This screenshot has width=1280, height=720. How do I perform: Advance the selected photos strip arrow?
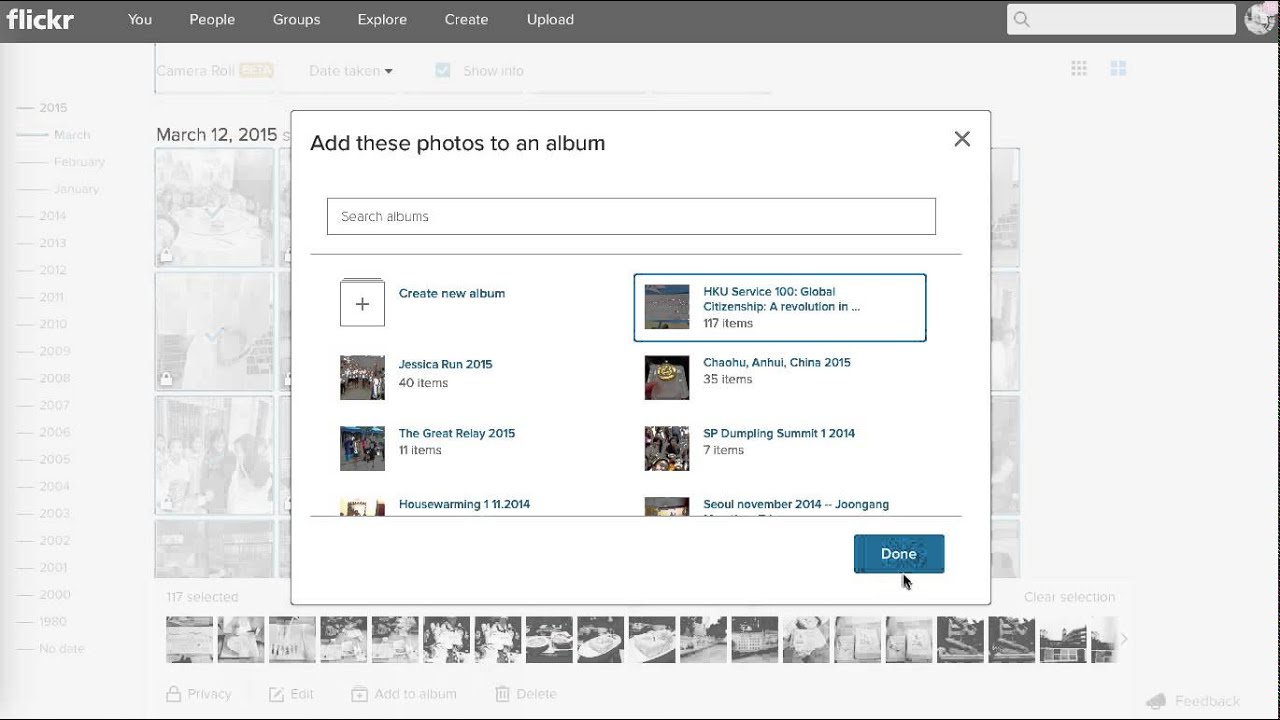coord(1124,639)
